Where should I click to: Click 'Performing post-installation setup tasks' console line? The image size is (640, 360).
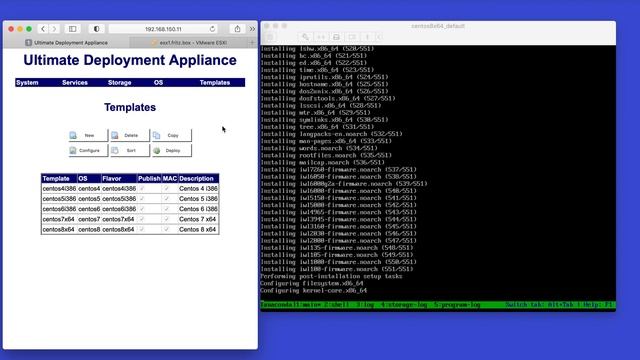coord(331,276)
